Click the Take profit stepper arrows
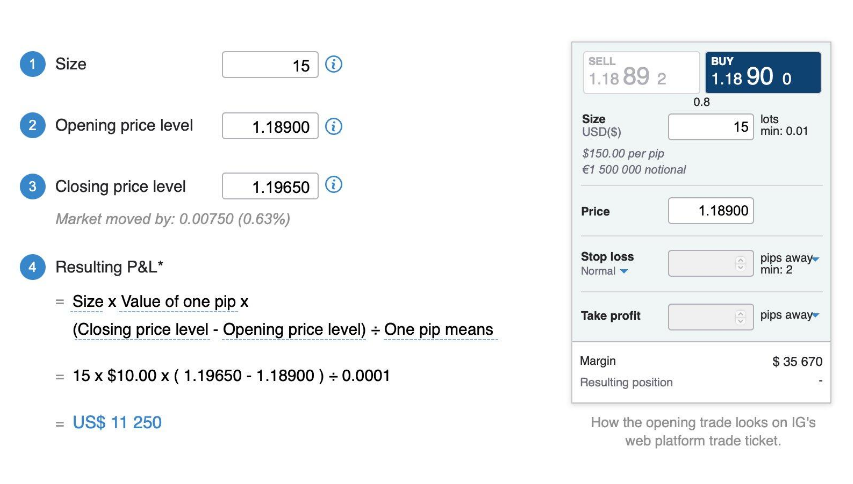 tap(741, 316)
